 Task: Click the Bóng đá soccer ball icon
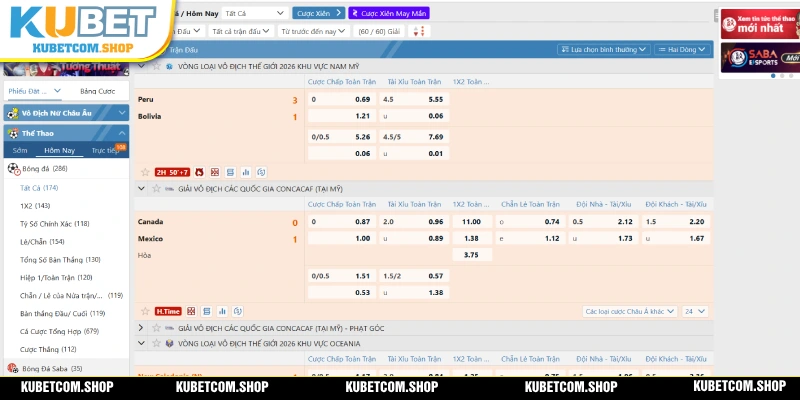click(x=13, y=169)
